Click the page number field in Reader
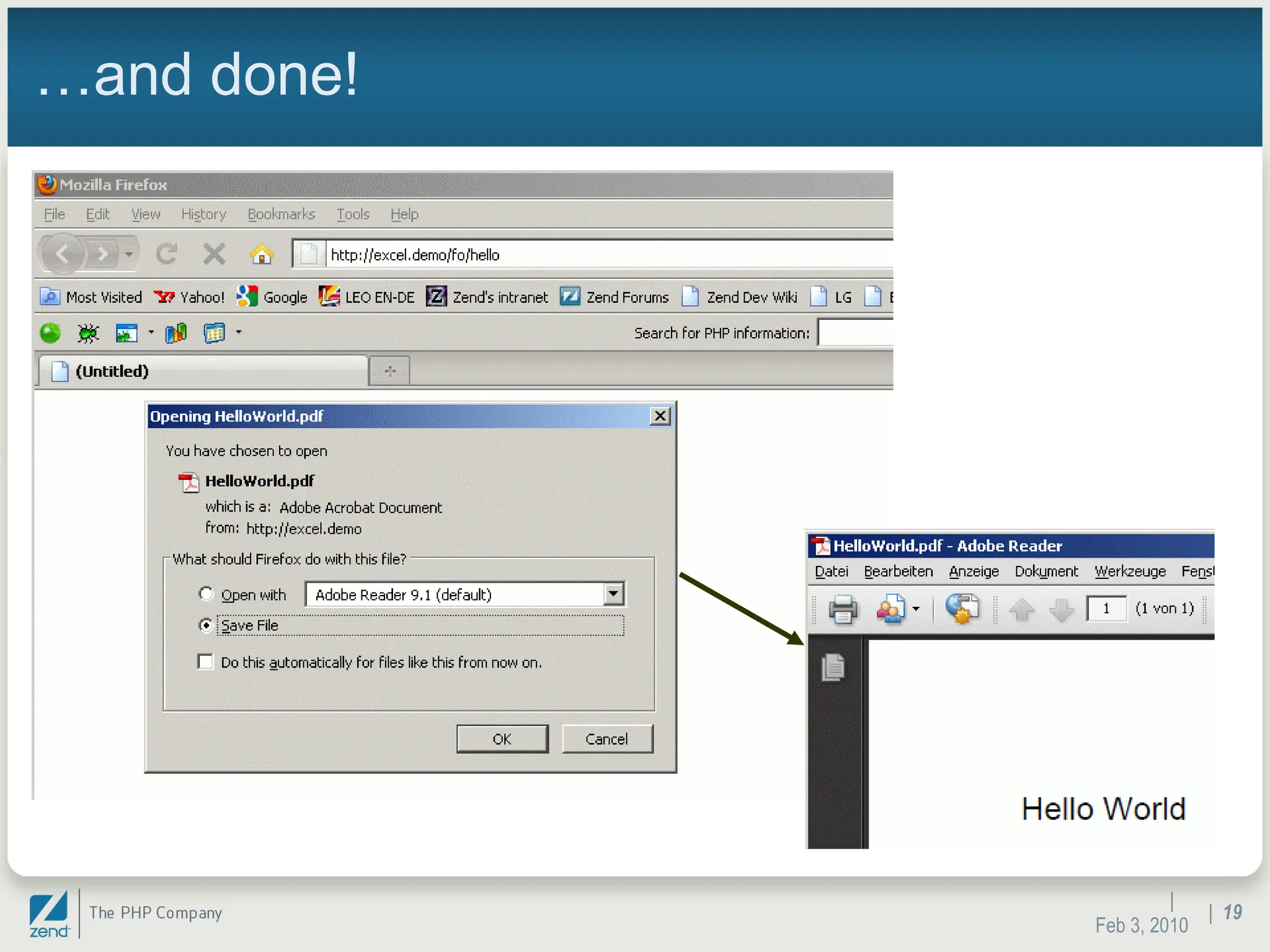The image size is (1270, 952). point(1107,608)
